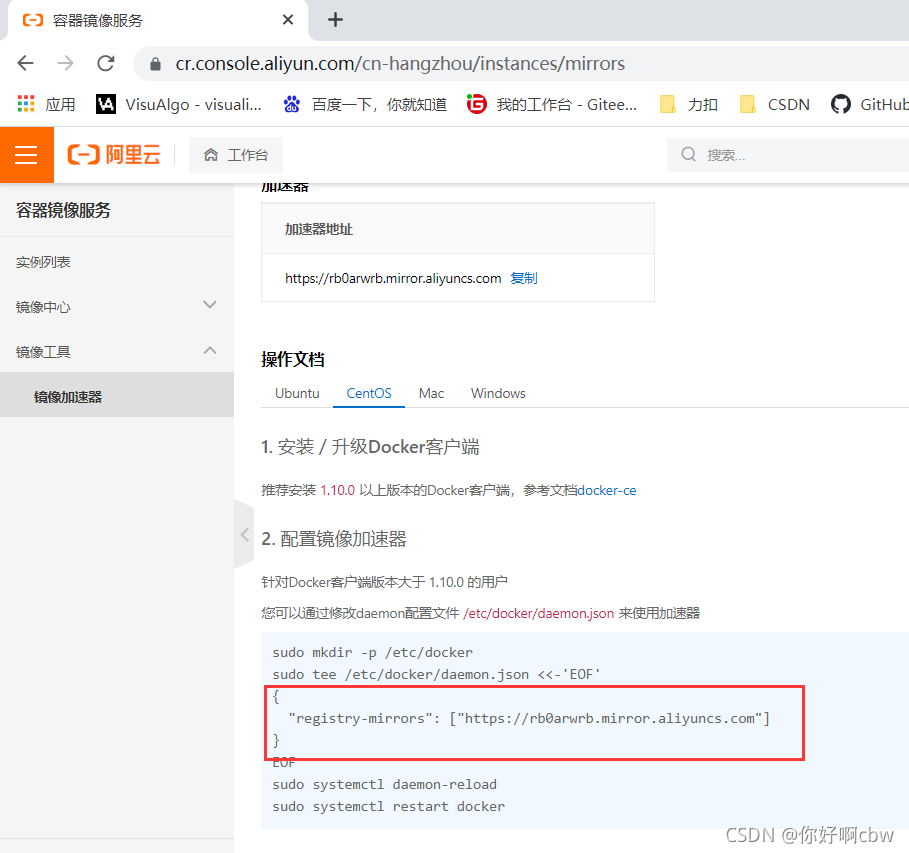Click the "registry-mirrors" JSON line

(x=529, y=718)
